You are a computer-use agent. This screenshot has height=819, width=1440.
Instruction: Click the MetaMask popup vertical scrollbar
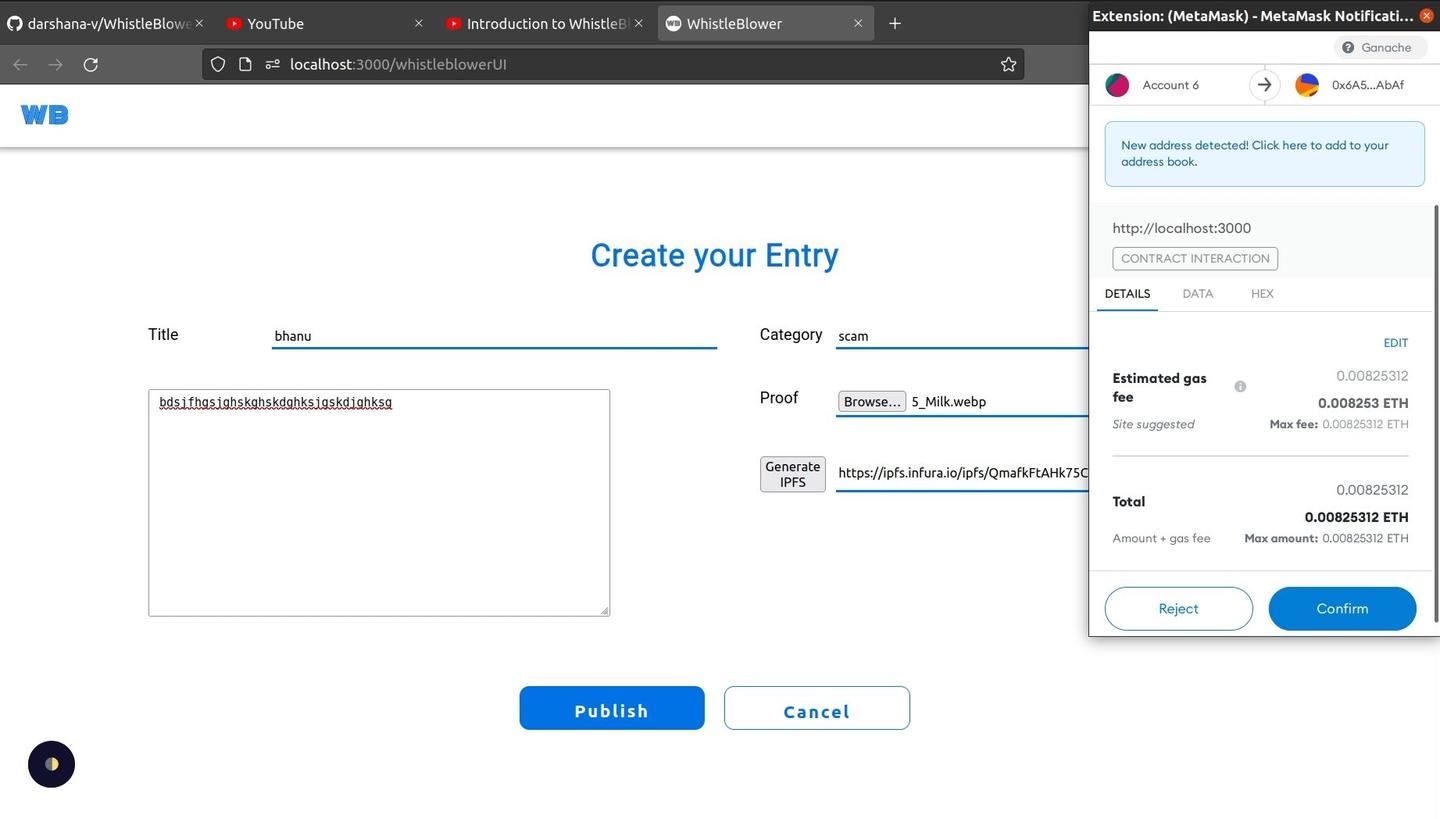[x=1437, y=414]
